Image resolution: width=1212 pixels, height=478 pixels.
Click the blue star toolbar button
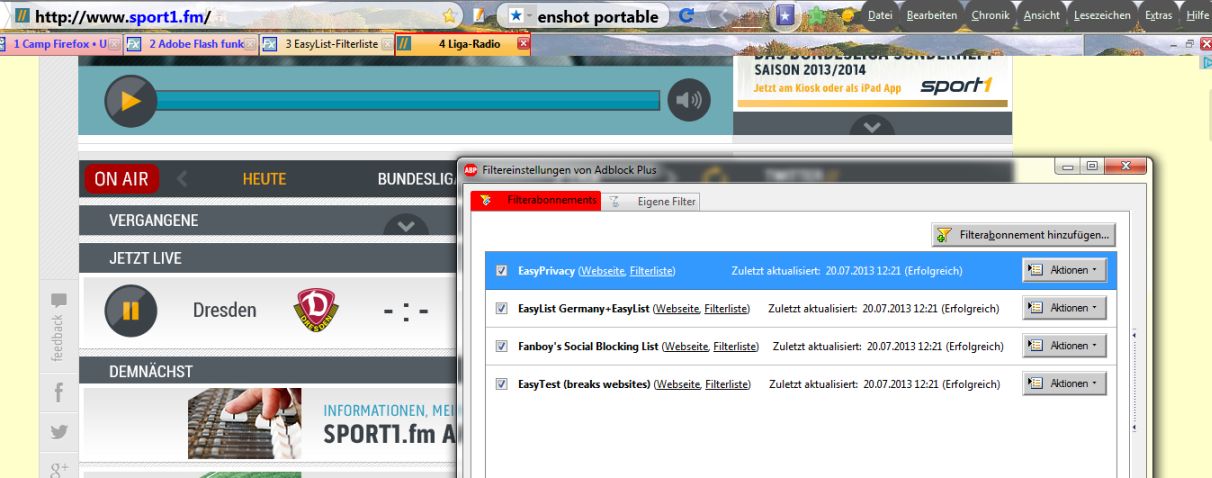(x=786, y=16)
